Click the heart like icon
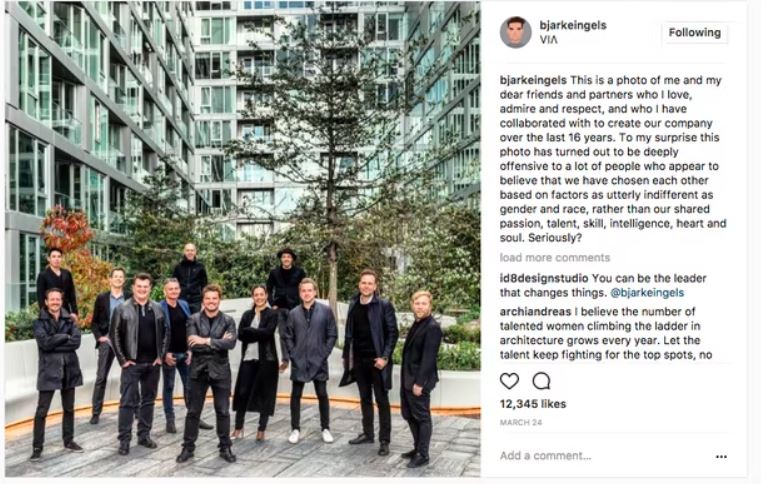The image size is (761, 484). 509,381
